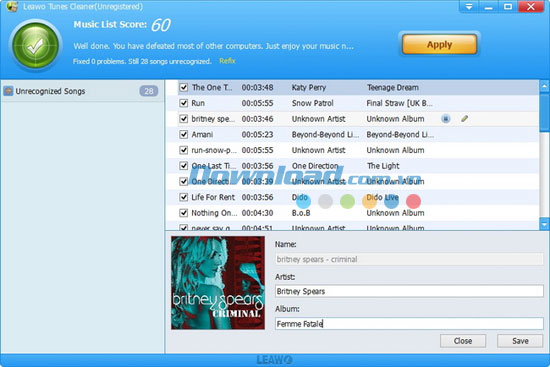The height and width of the screenshot is (367, 550).
Task: Select the Katy Perry artist cell
Action: (x=309, y=87)
